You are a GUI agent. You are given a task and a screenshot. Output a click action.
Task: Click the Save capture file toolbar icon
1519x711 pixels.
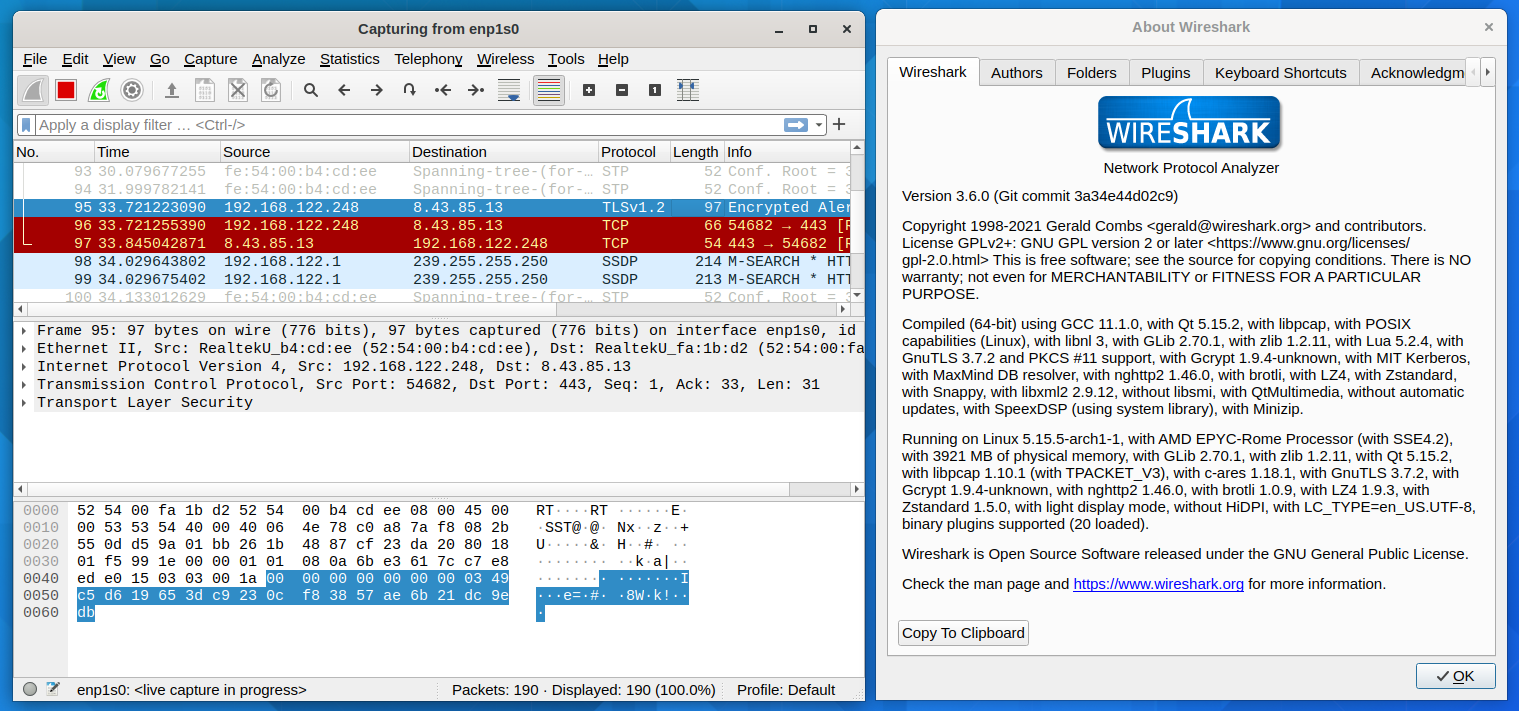[x=205, y=90]
